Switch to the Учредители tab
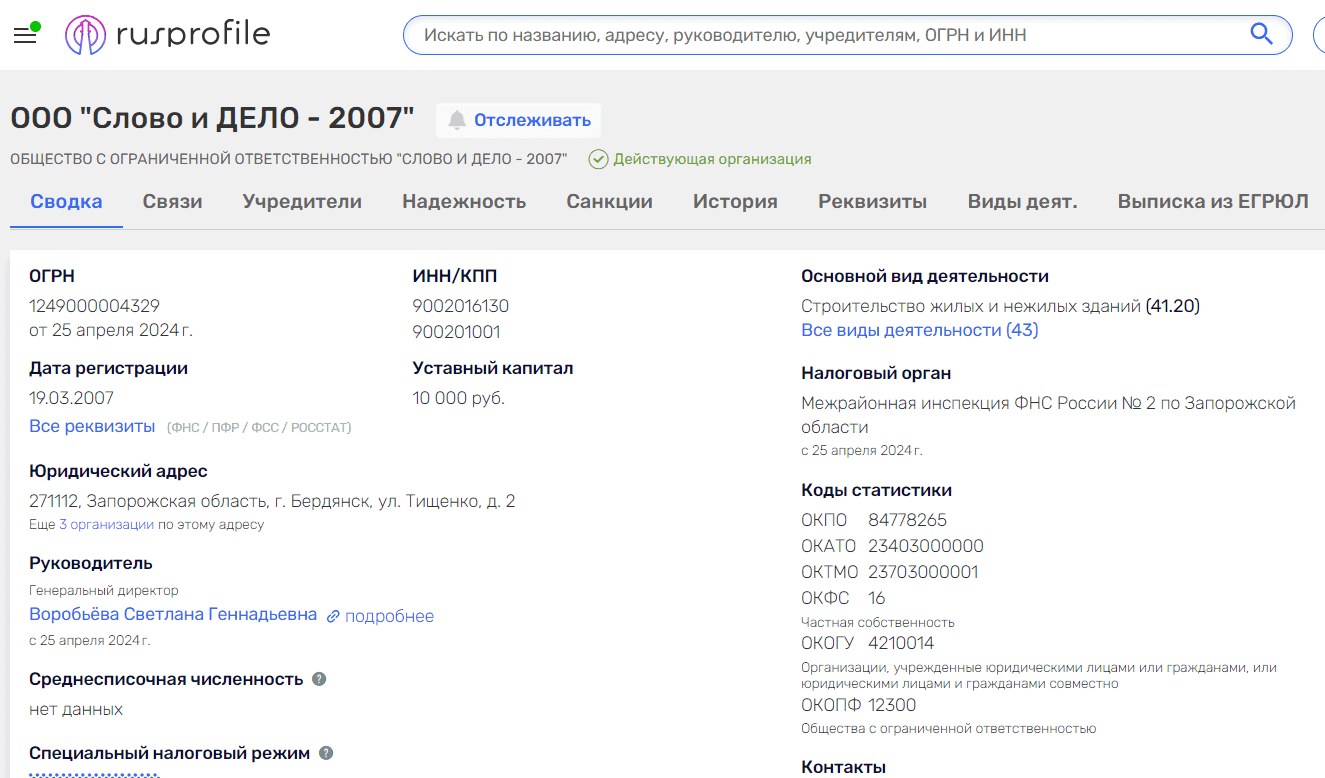The height and width of the screenshot is (778, 1325). coord(302,201)
